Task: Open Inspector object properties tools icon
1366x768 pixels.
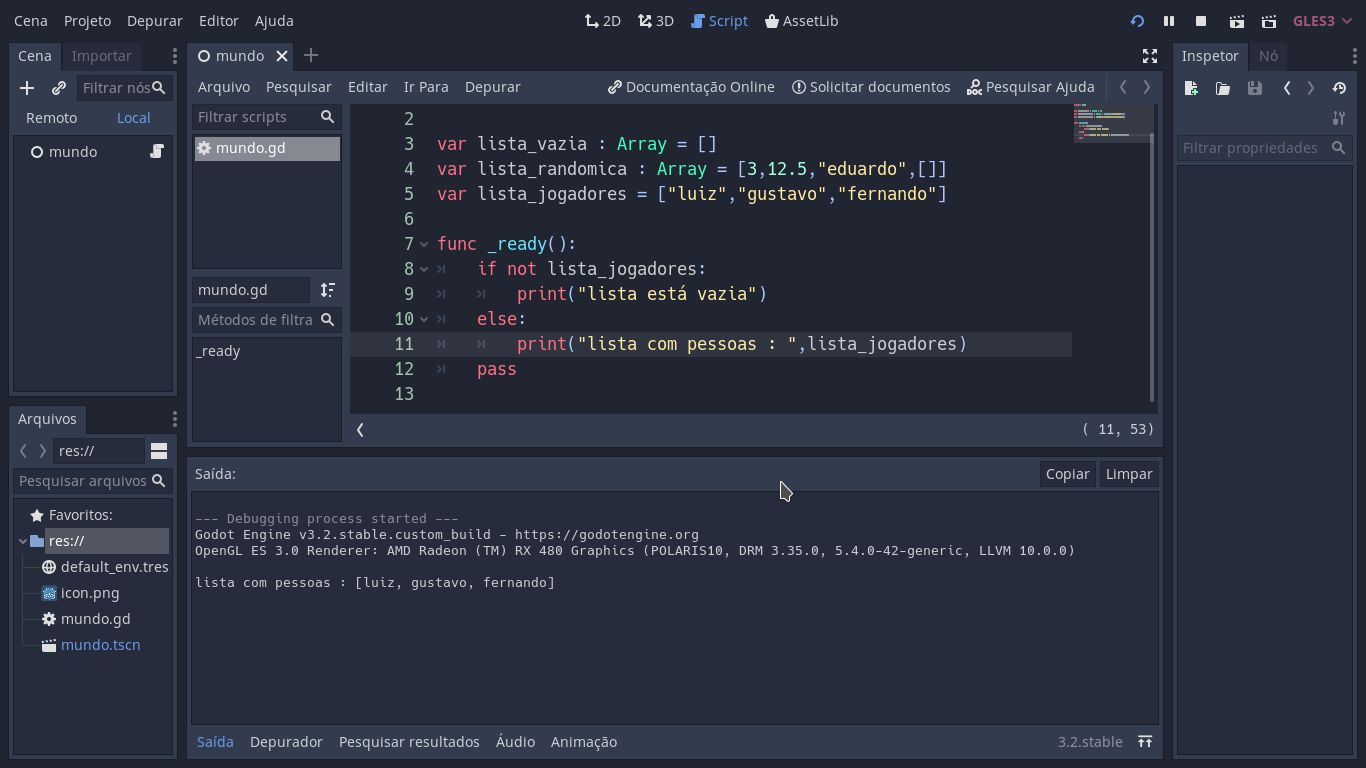Action: [1339, 118]
